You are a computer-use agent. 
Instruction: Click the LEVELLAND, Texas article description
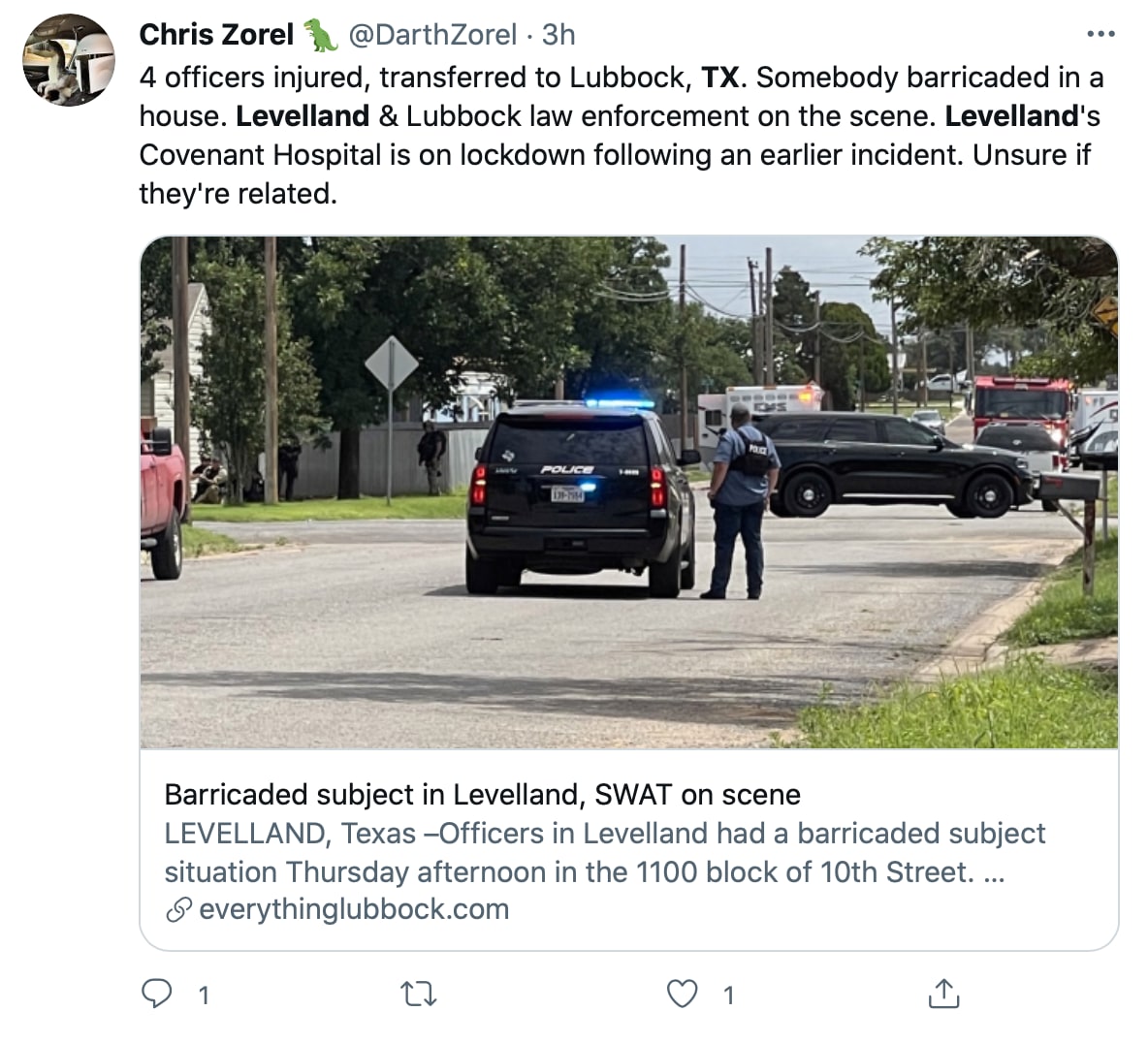[604, 852]
